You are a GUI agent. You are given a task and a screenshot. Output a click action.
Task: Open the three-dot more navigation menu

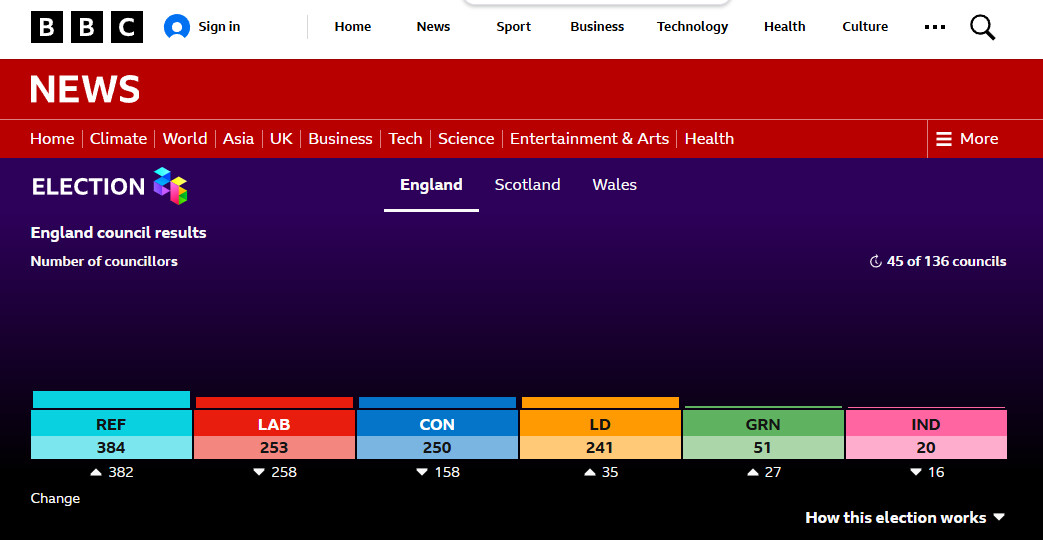pyautogui.click(x=935, y=27)
